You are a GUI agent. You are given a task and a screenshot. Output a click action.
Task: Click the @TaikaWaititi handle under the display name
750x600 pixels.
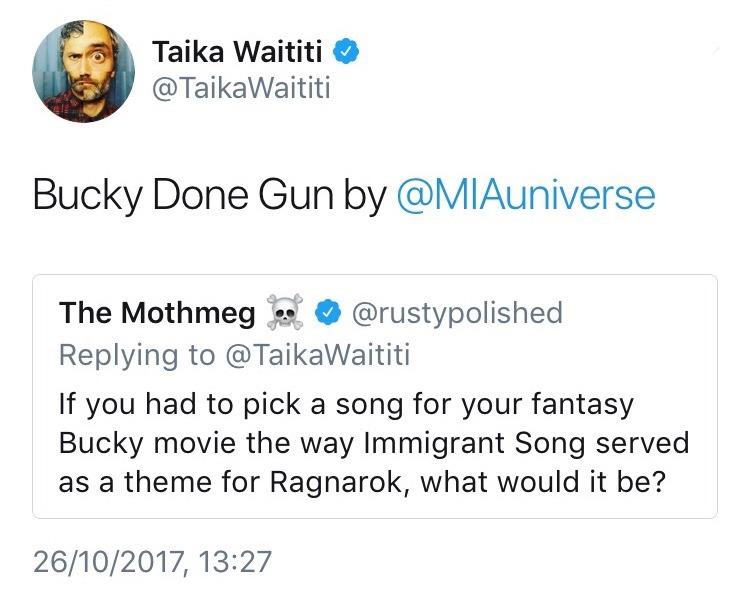click(x=240, y=88)
